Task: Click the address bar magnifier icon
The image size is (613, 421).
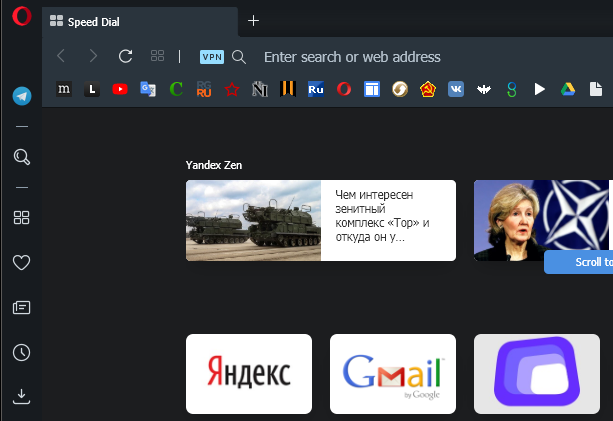Action: tap(239, 57)
